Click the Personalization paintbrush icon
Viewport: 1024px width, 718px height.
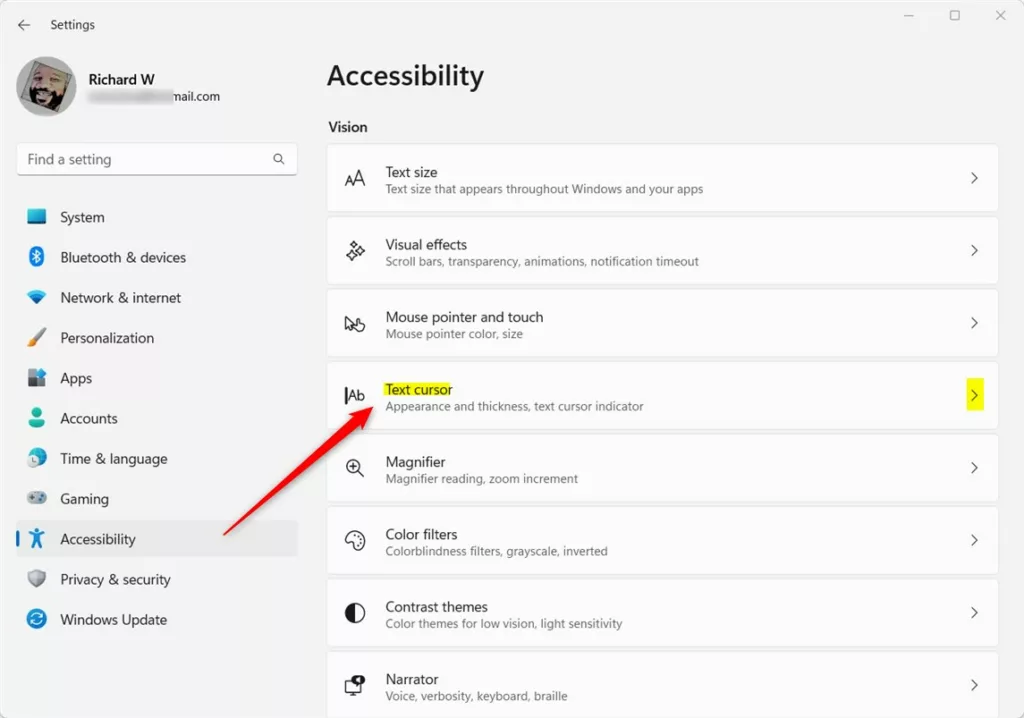37,338
